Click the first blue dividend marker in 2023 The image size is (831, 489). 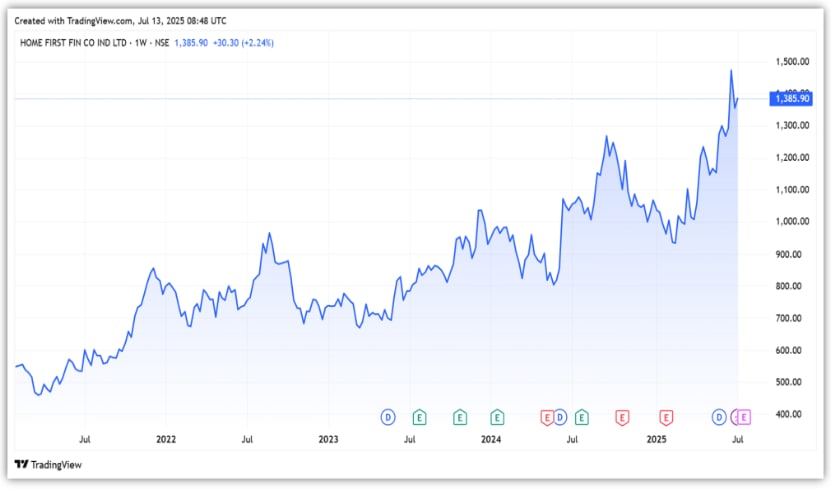pos(388,416)
